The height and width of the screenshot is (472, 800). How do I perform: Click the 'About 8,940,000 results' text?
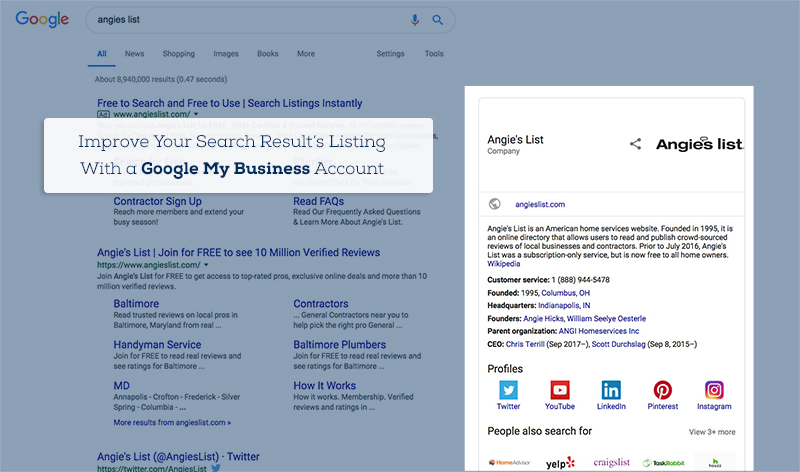pos(161,79)
